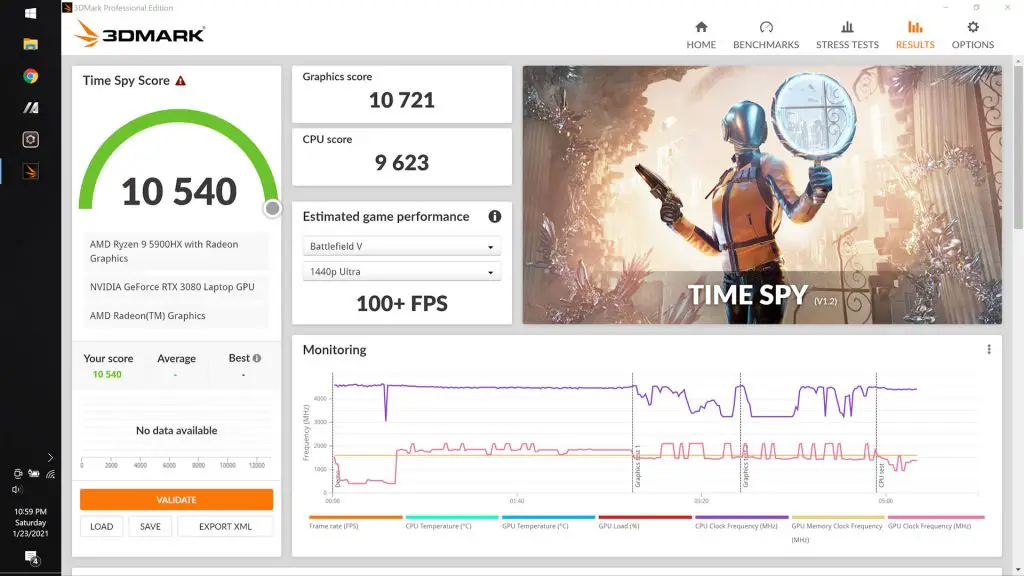Viewport: 1024px width, 576px height.
Task: Click the score gauge end handle
Action: [x=272, y=208]
